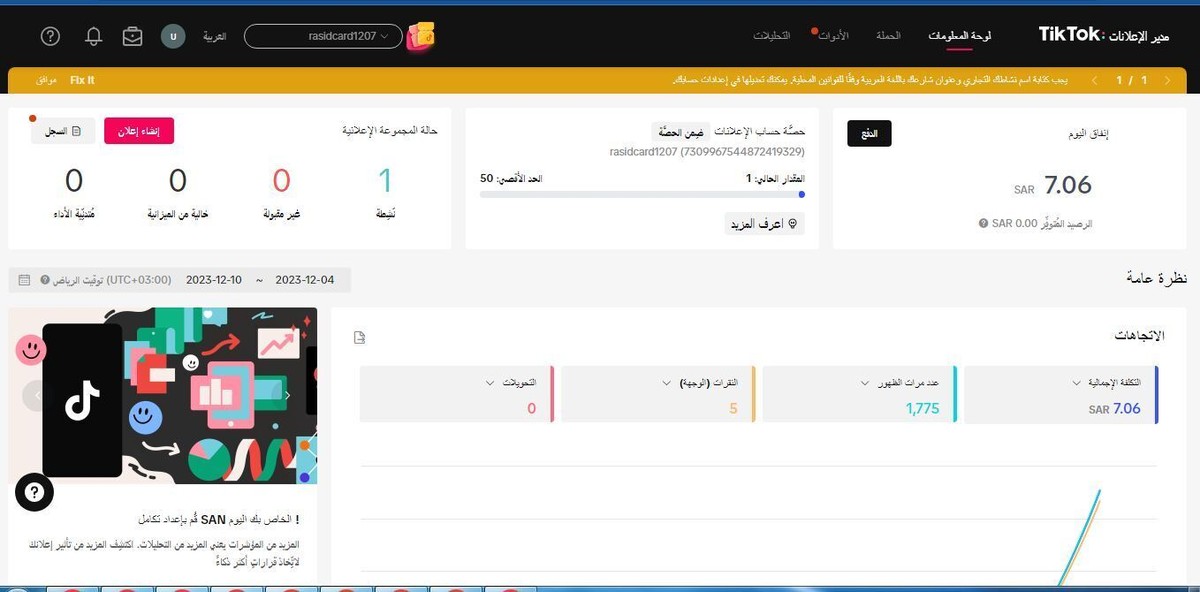Open the floating help button on the promo card
The width and height of the screenshot is (1200, 592).
click(x=34, y=492)
